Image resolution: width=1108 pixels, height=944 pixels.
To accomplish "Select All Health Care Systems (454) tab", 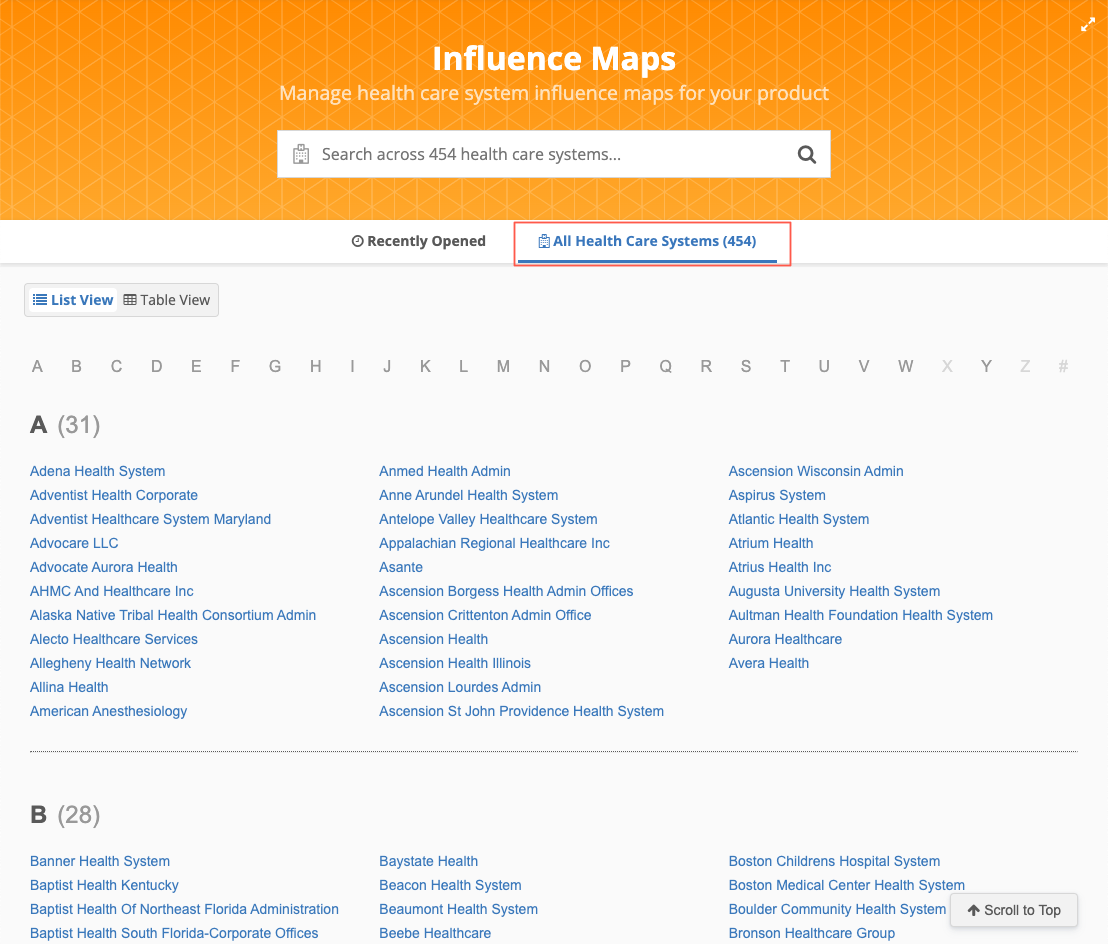I will pyautogui.click(x=647, y=241).
